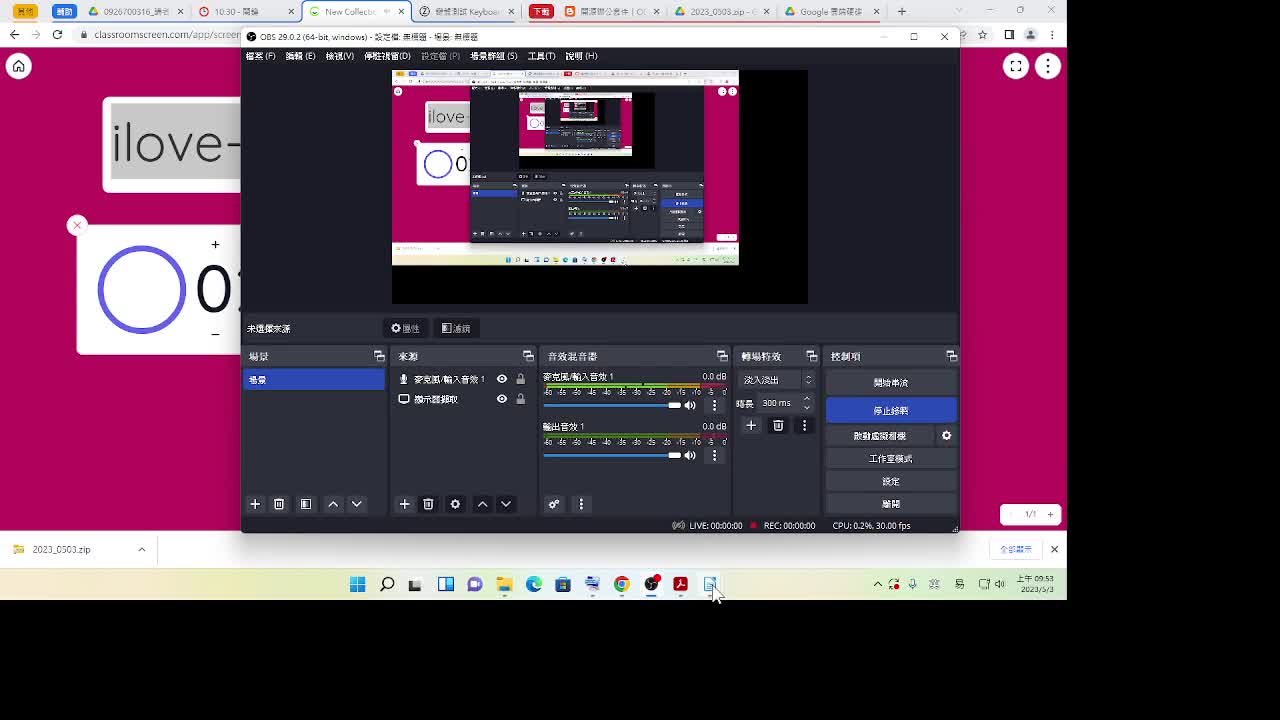Move source up in list
The height and width of the screenshot is (720, 1280).
482,504
